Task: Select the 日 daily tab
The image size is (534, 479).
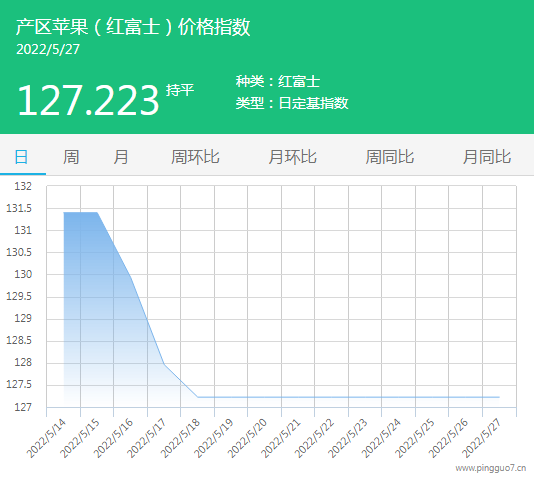Action: coord(21,157)
